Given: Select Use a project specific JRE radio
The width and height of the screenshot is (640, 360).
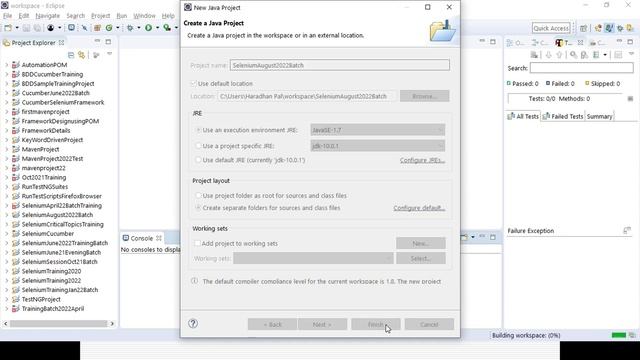Looking at the screenshot, I should pyautogui.click(x=198, y=146).
